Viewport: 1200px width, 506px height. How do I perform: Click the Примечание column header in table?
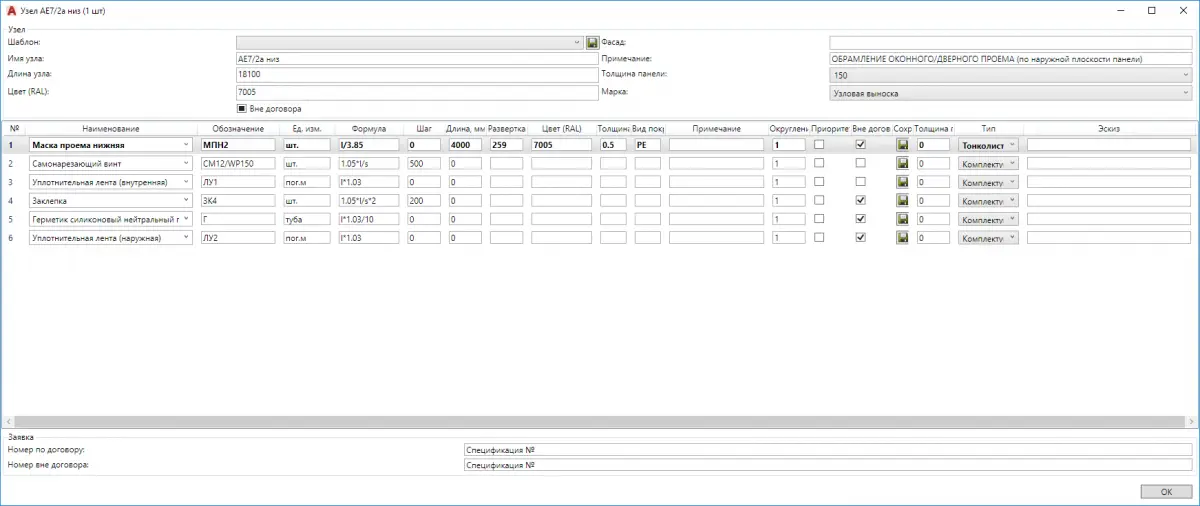click(x=716, y=129)
